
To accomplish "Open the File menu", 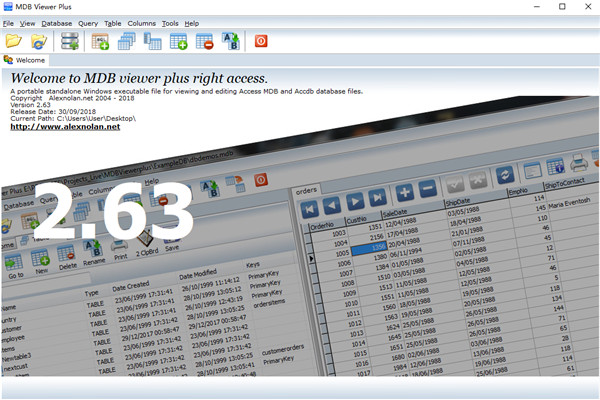I will [x=8, y=23].
